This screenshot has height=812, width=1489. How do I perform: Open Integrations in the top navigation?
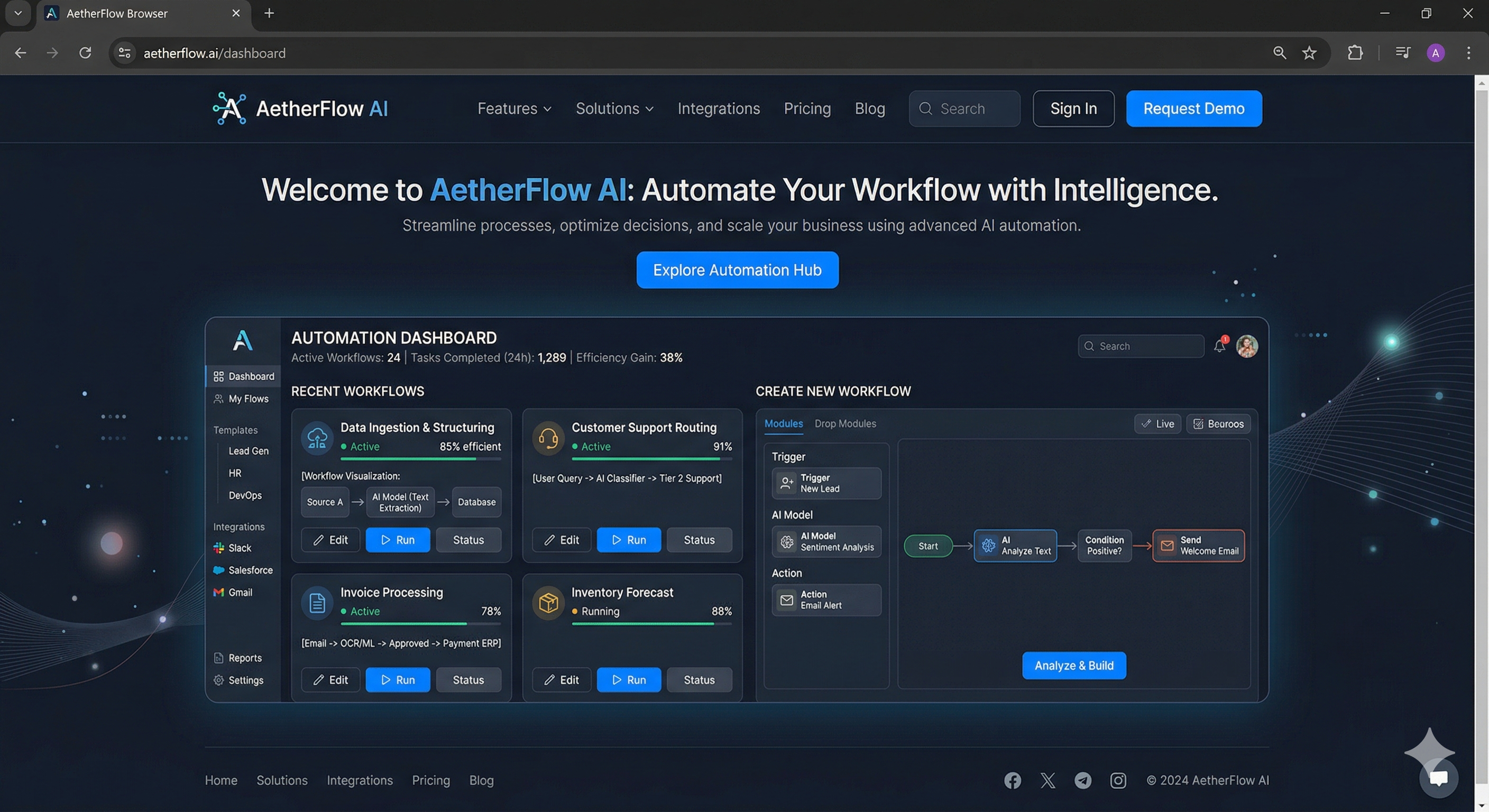coord(719,108)
